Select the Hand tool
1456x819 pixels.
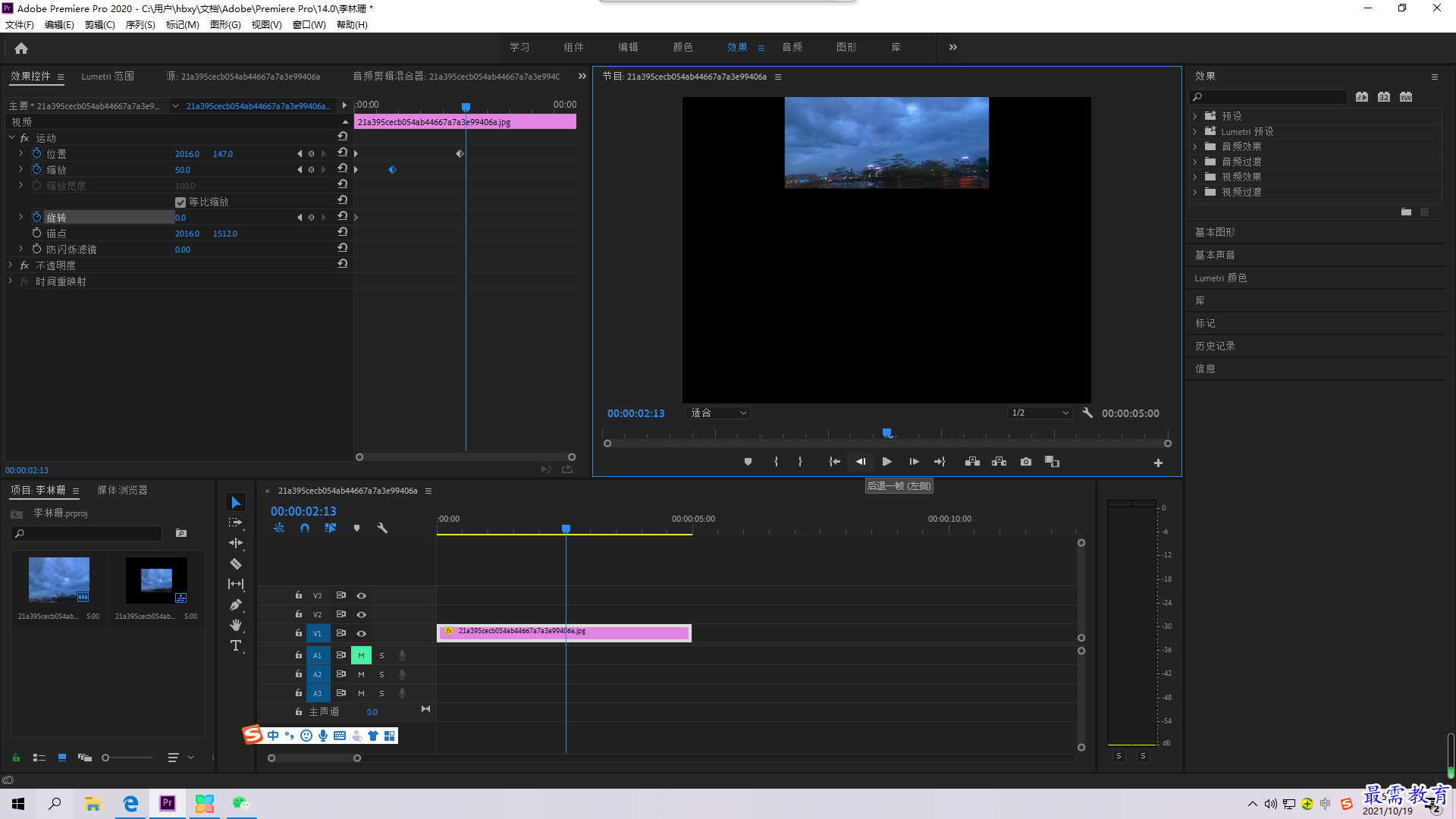pos(236,625)
